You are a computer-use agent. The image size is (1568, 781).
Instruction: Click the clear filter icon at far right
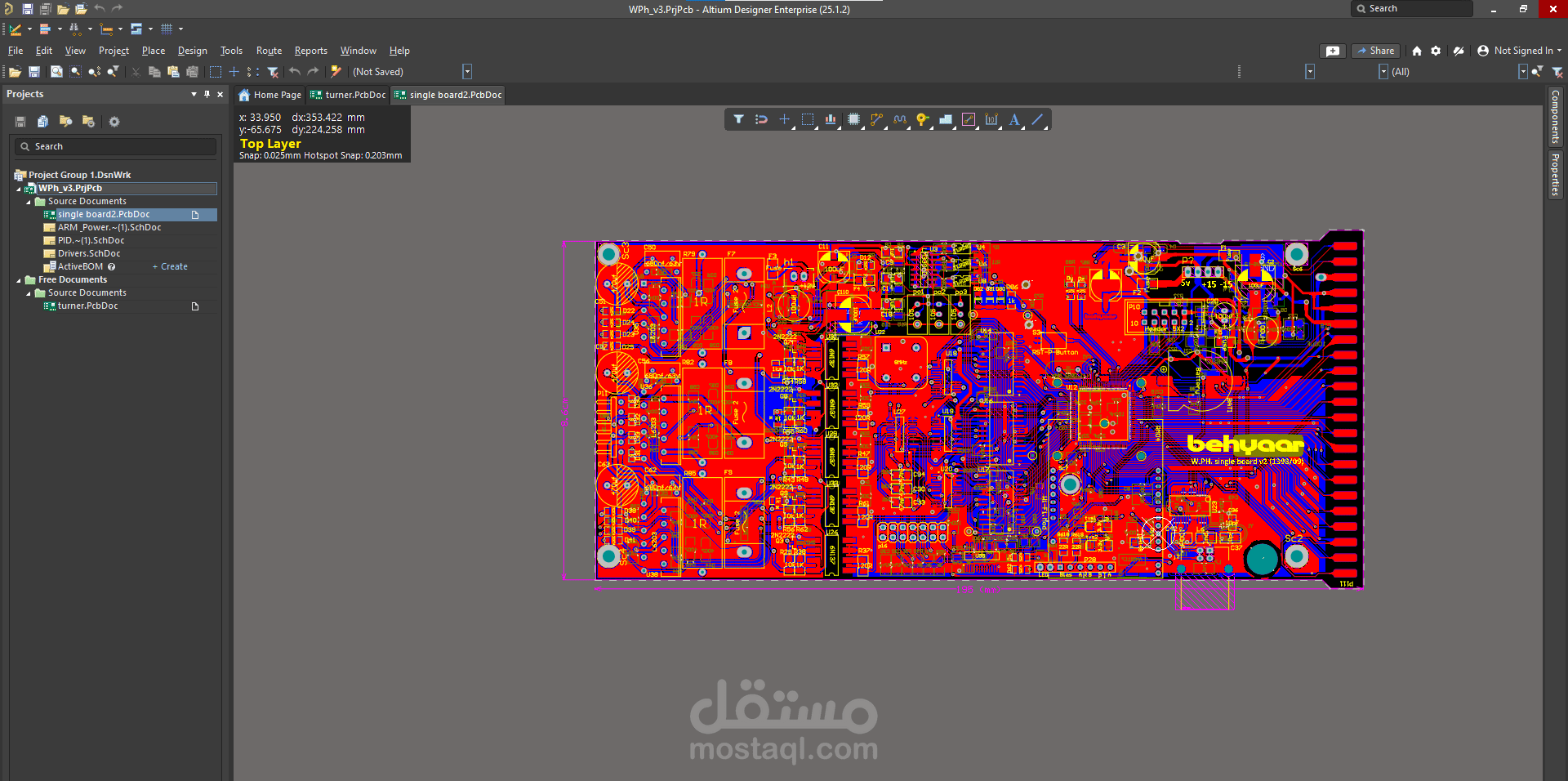tap(1557, 72)
